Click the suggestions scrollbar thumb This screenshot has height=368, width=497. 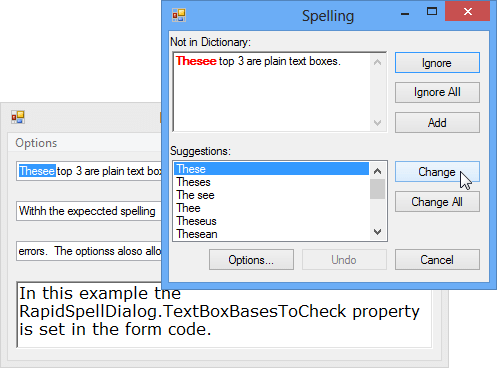click(377, 189)
